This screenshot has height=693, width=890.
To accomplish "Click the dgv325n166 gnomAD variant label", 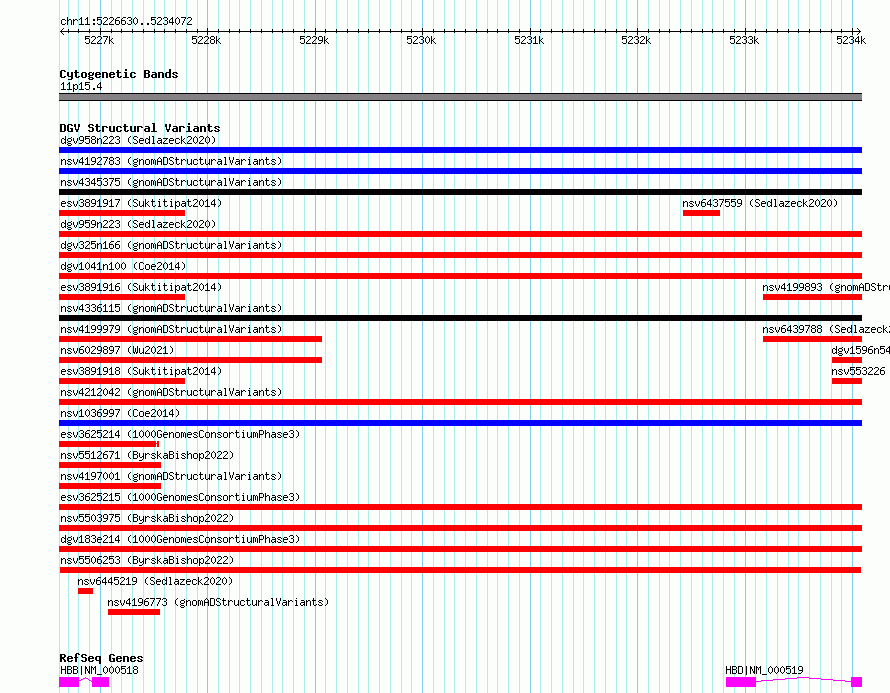I will [x=171, y=245].
